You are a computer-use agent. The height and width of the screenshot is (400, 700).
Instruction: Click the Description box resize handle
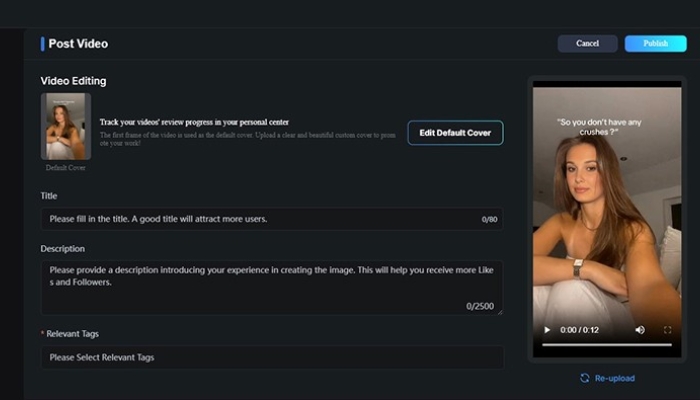(499, 312)
